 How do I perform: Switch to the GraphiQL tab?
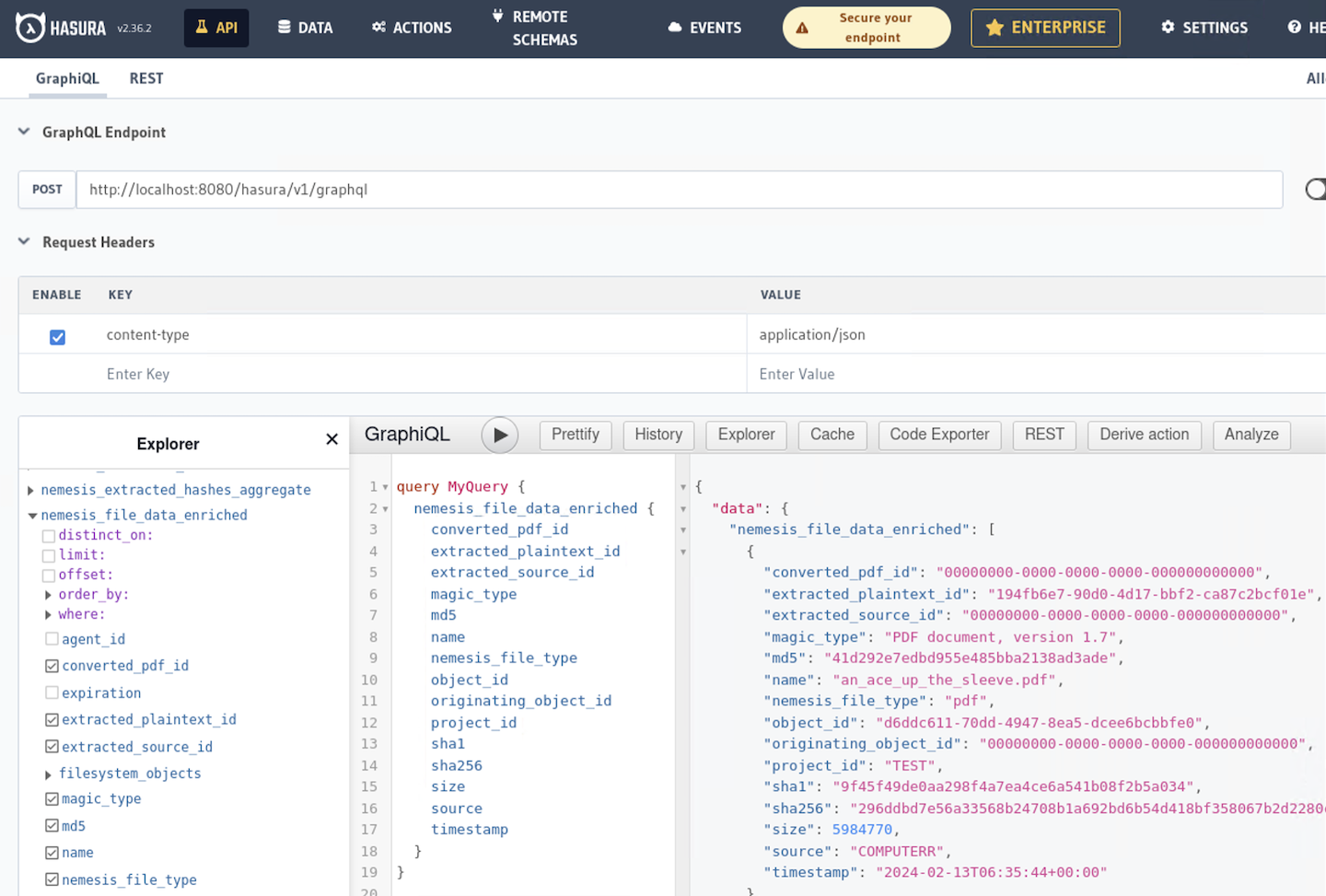(x=67, y=78)
